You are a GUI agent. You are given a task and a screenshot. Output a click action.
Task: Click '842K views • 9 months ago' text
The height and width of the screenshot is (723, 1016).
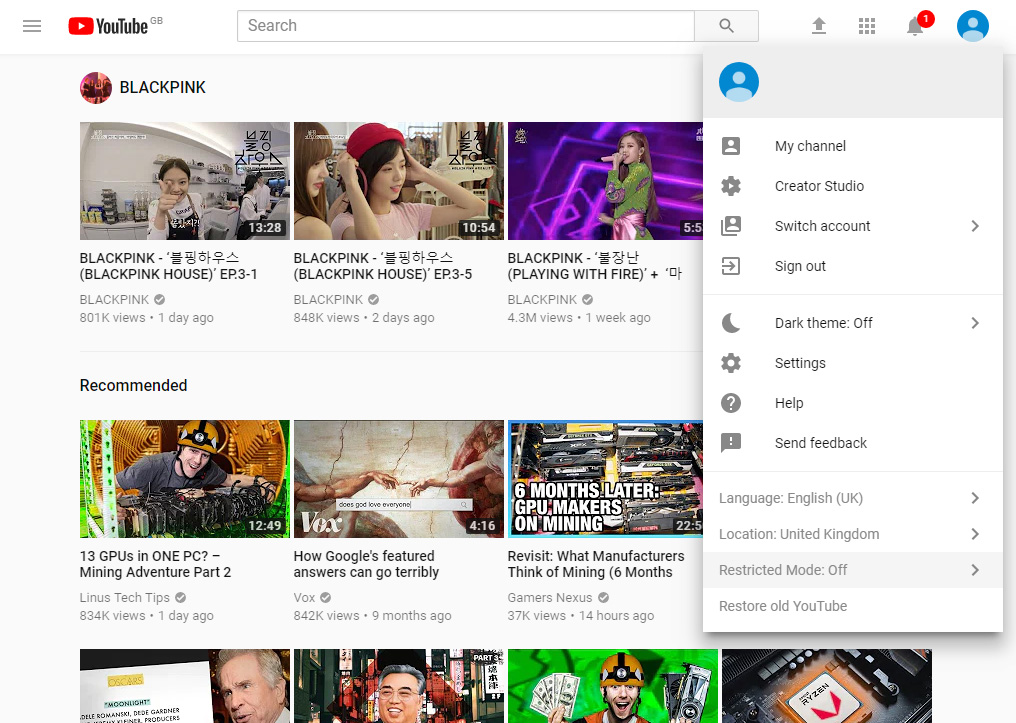373,615
